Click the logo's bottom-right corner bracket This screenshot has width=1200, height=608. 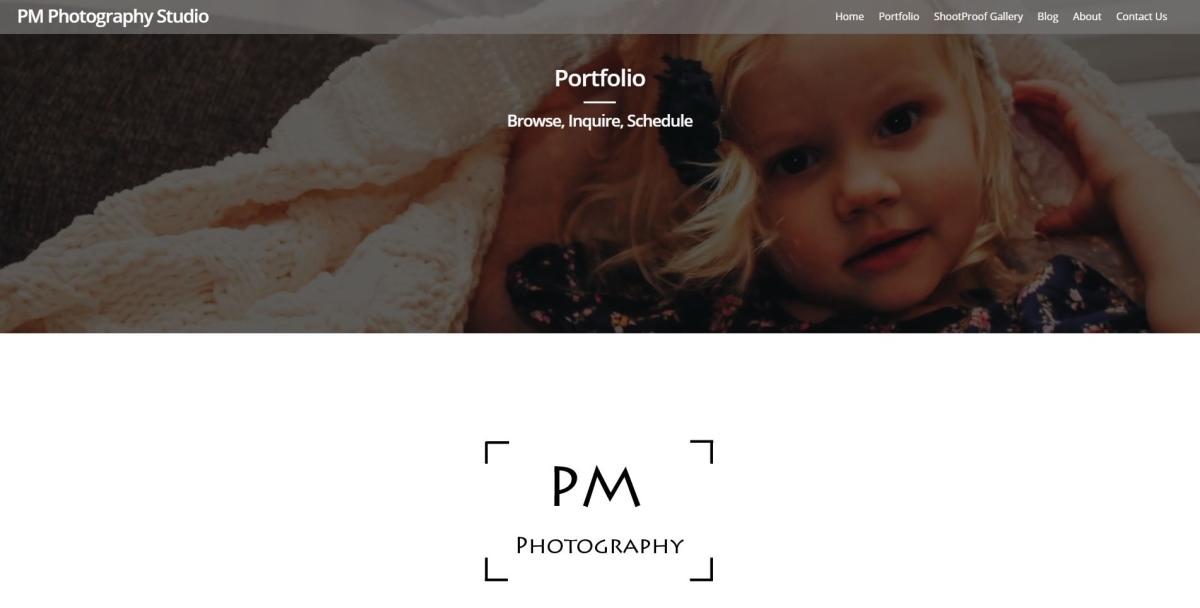coord(702,569)
